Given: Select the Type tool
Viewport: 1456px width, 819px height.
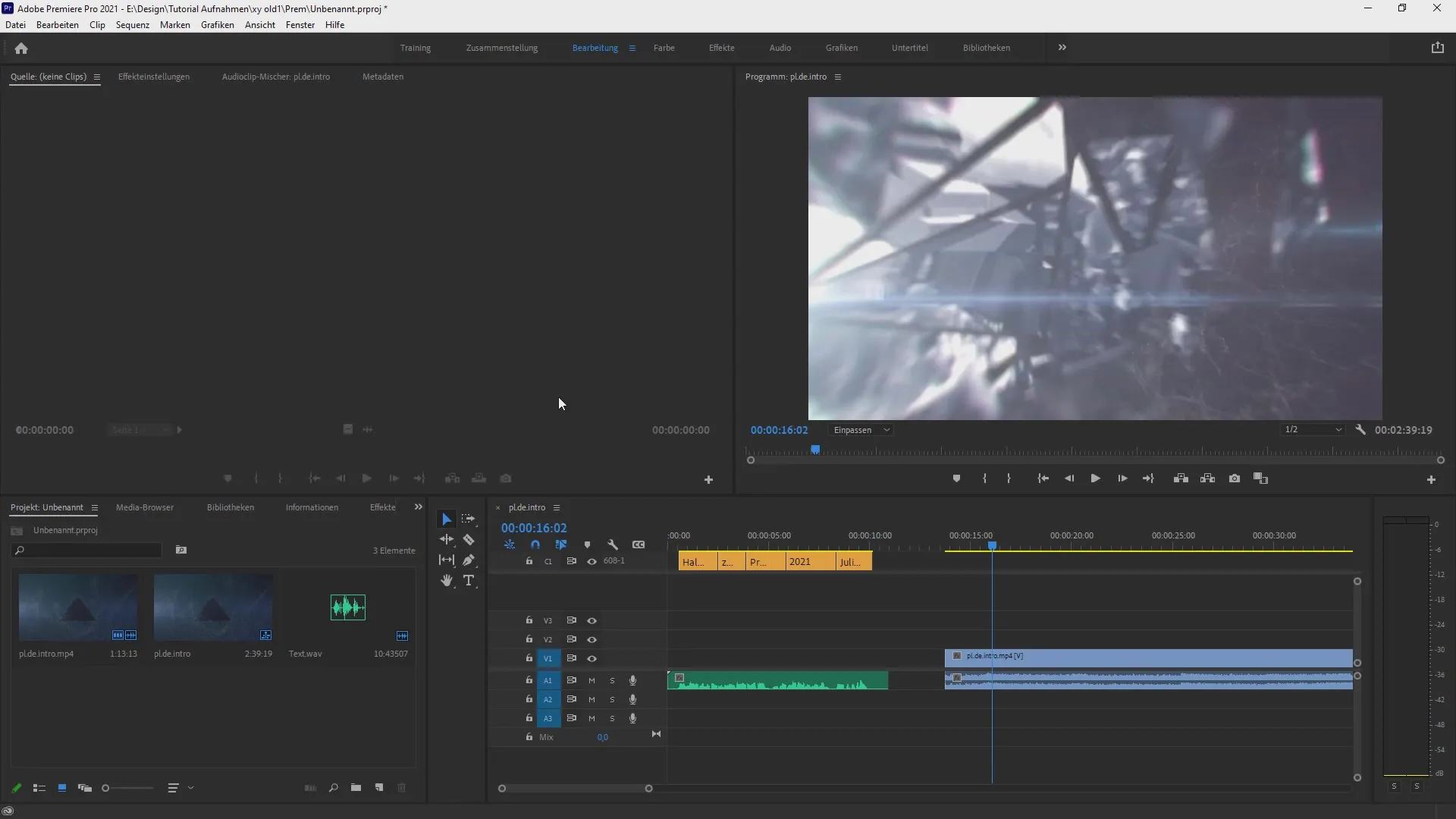Looking at the screenshot, I should click(469, 581).
